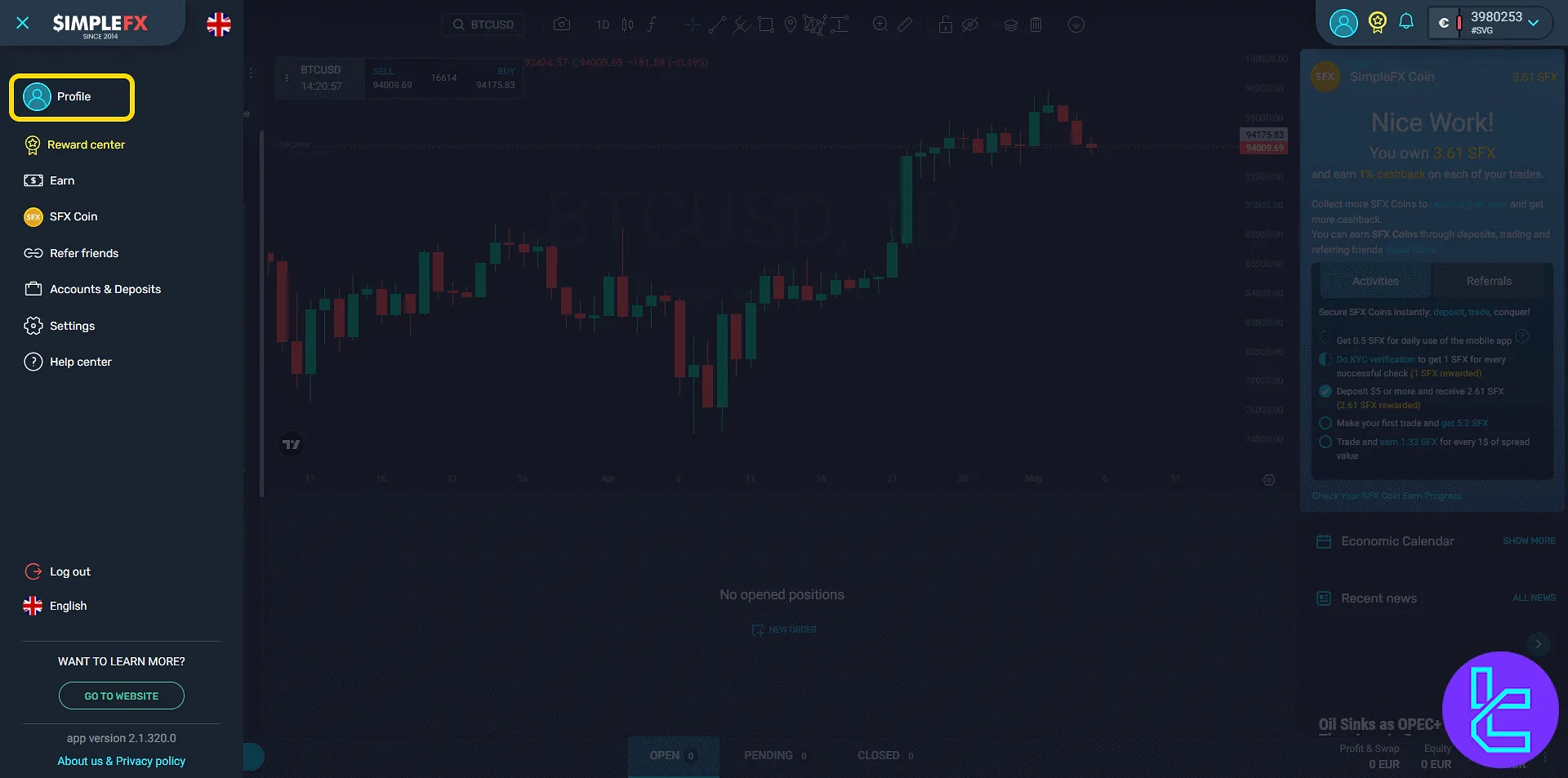Open Settings from the side menu

pyautogui.click(x=59, y=326)
